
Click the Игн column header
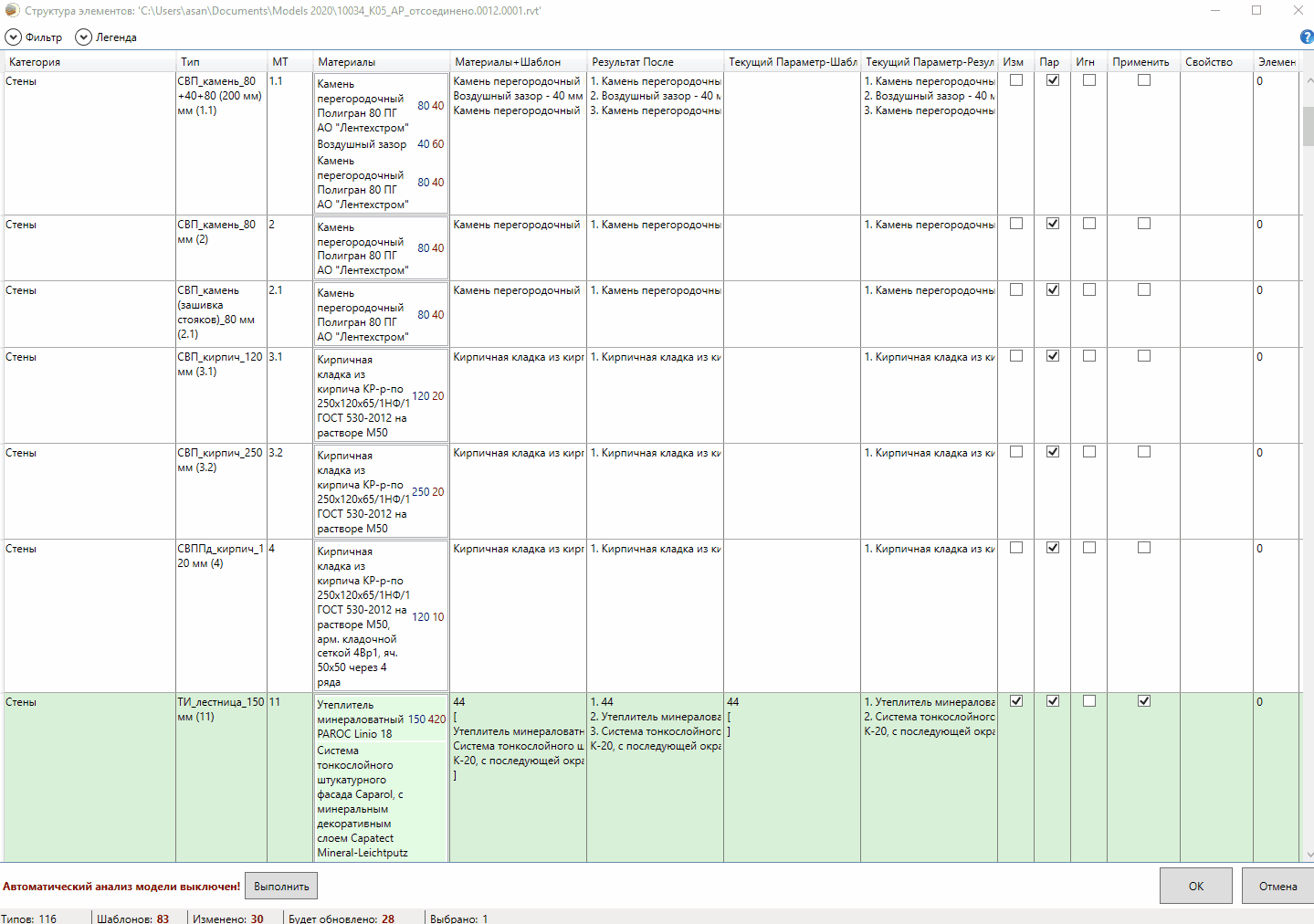[x=1088, y=62]
